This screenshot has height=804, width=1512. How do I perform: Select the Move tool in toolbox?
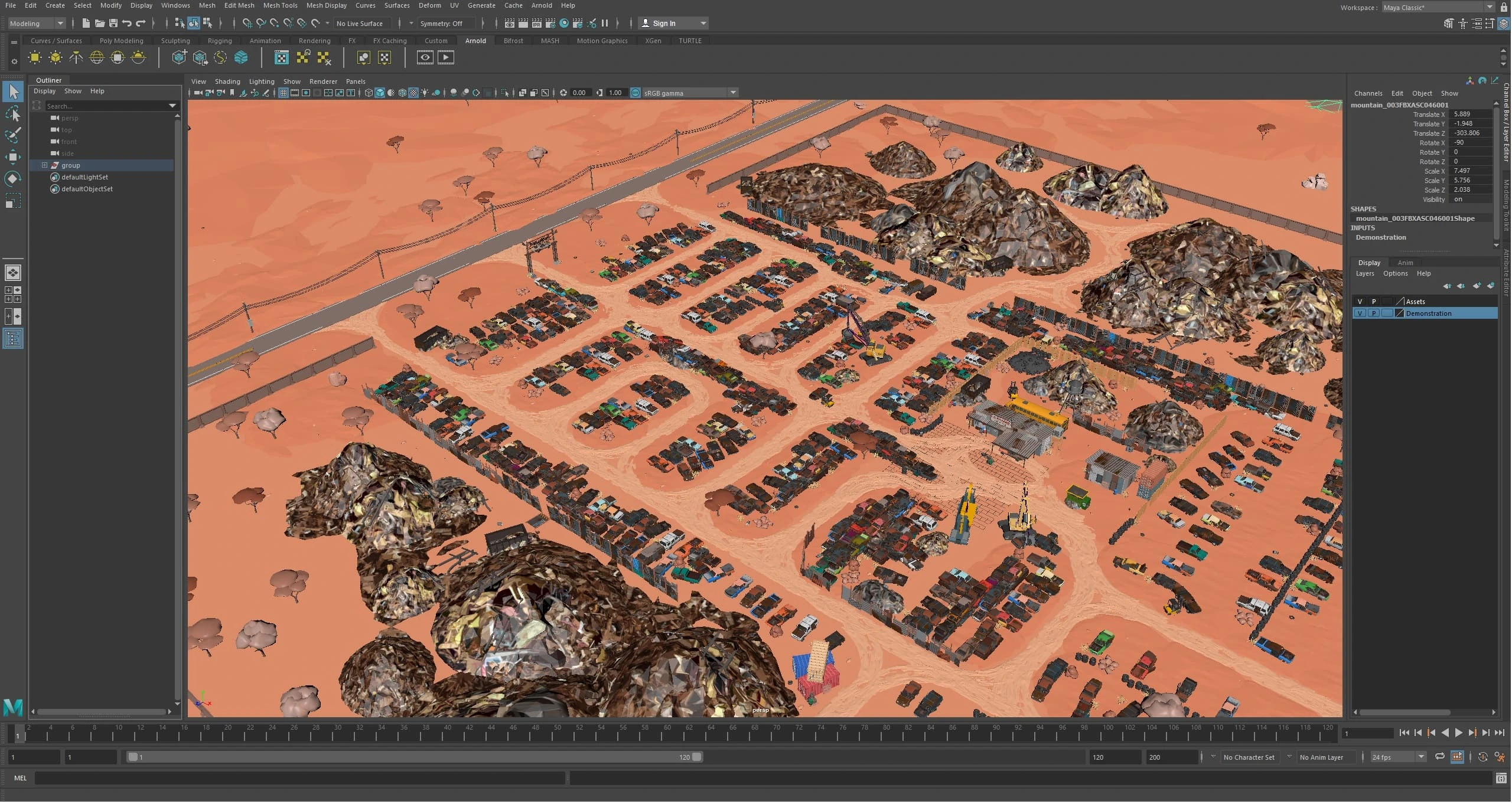click(x=13, y=157)
